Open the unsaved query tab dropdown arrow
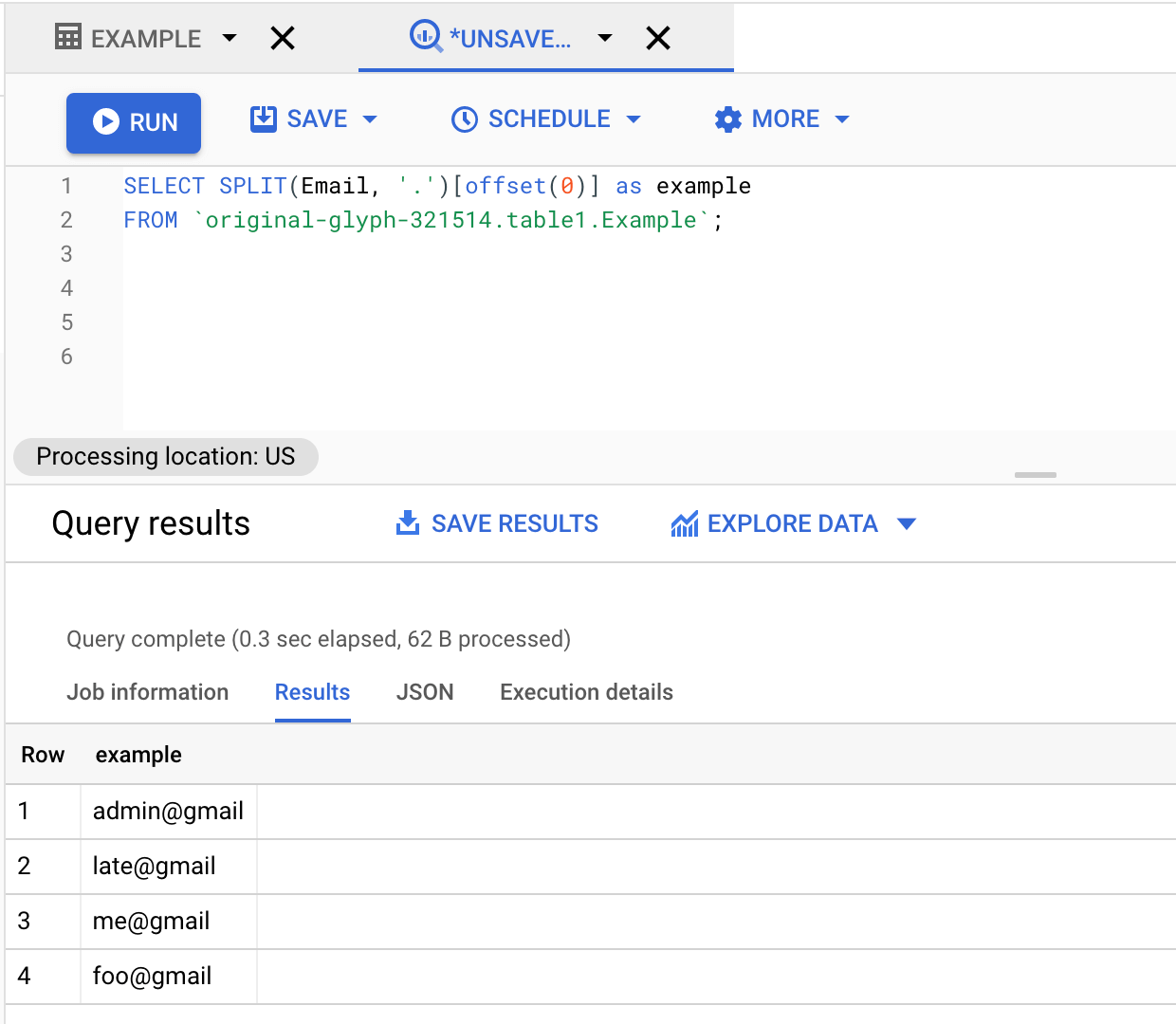 tap(605, 38)
